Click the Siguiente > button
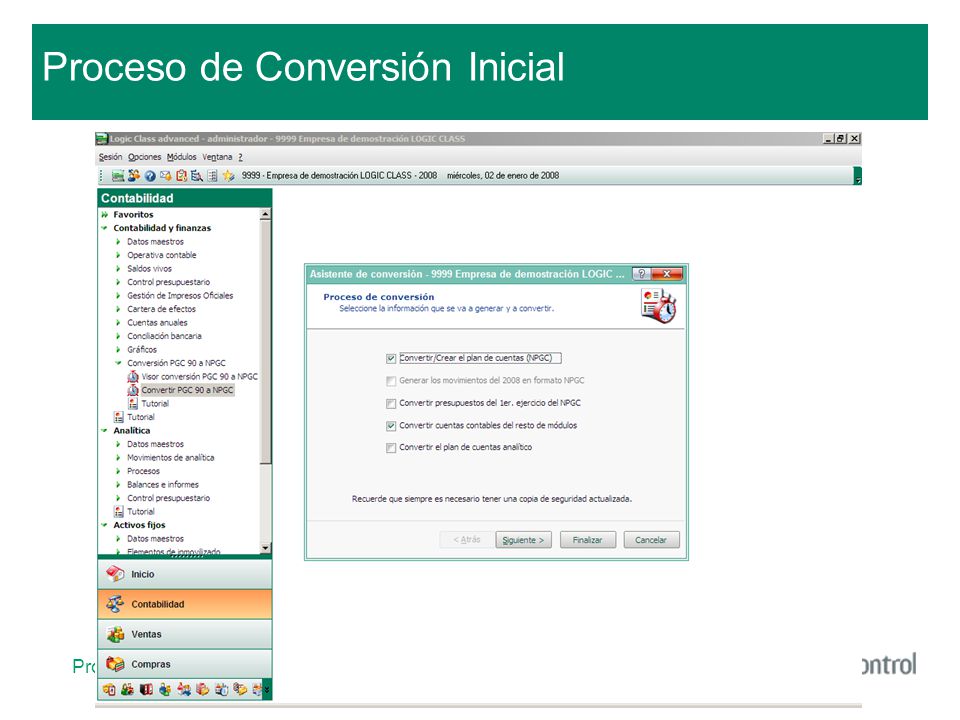 click(523, 540)
